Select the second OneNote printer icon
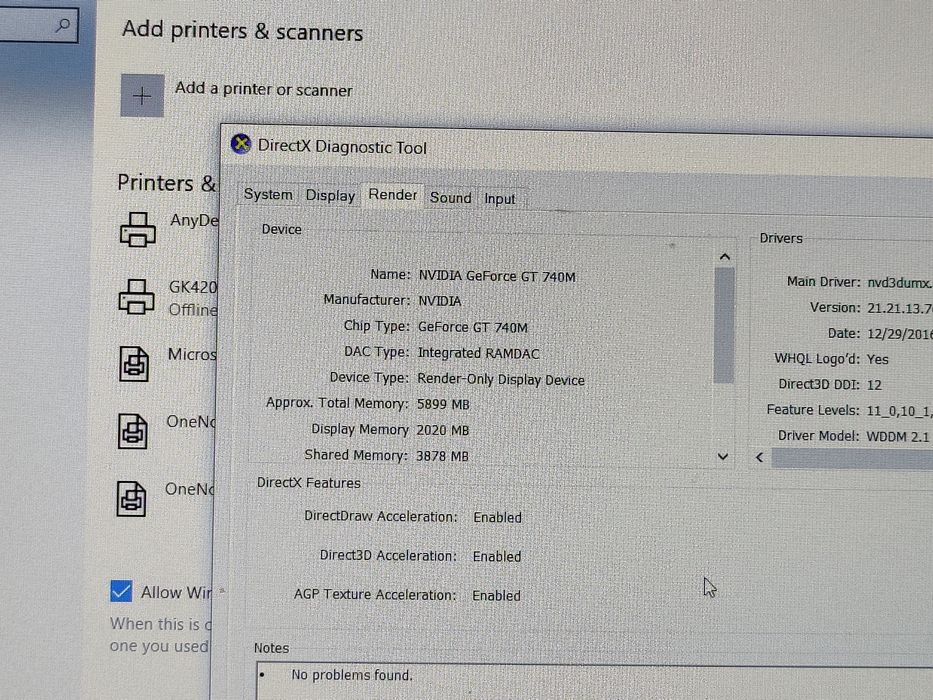Viewport: 933px width, 700px height. pos(131,499)
